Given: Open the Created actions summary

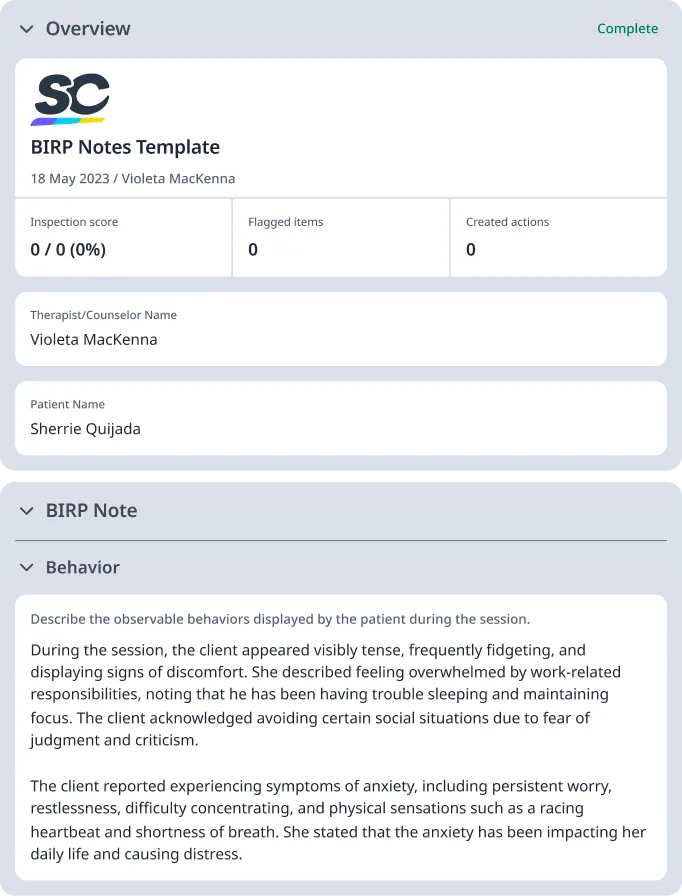Looking at the screenshot, I should [x=558, y=237].
